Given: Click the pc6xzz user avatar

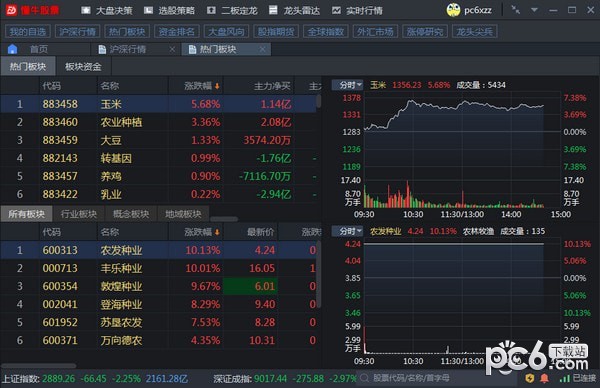Looking at the screenshot, I should (453, 10).
